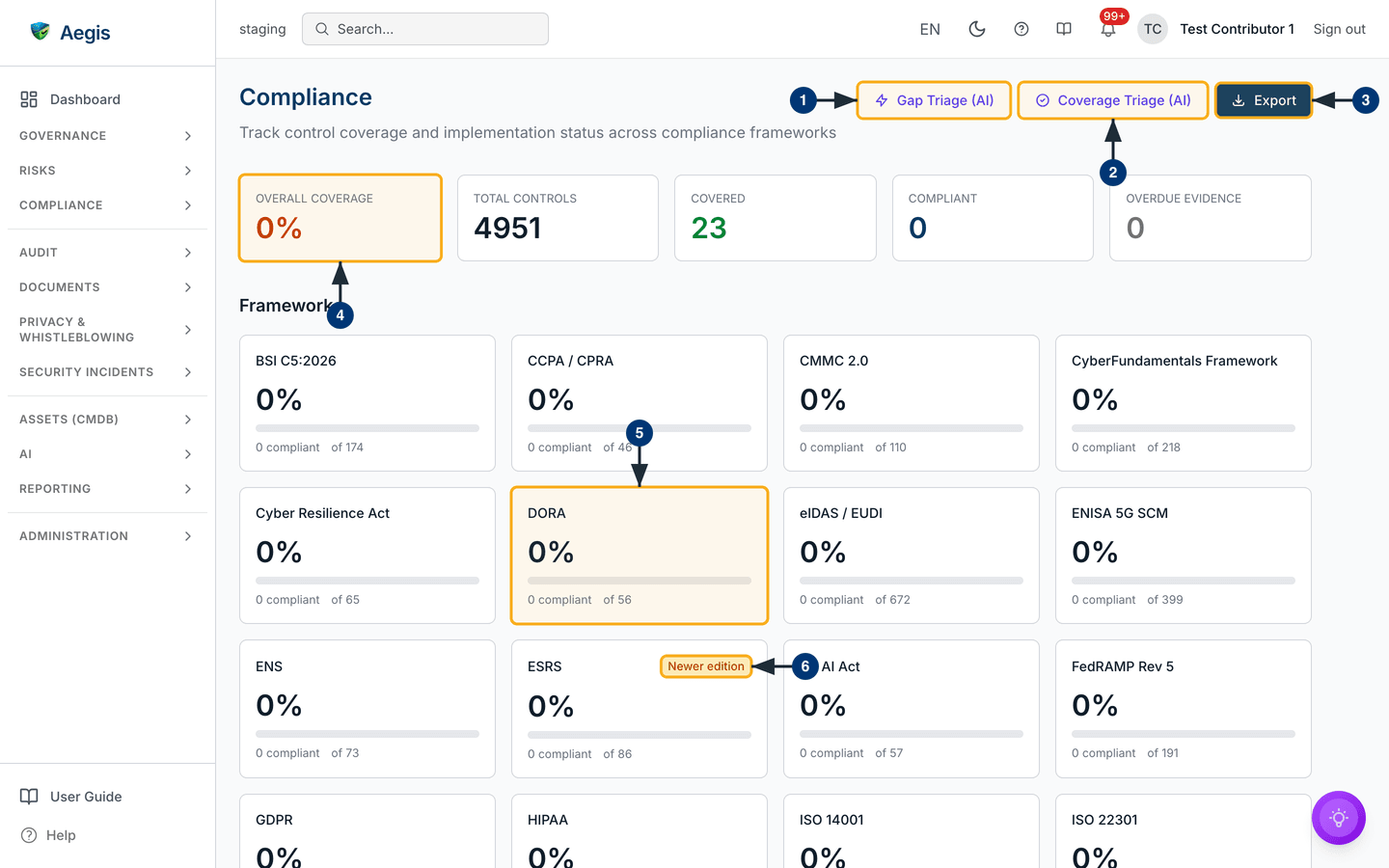Open the BSI C5:2026 framework card
1389x868 pixels.
[x=368, y=403]
